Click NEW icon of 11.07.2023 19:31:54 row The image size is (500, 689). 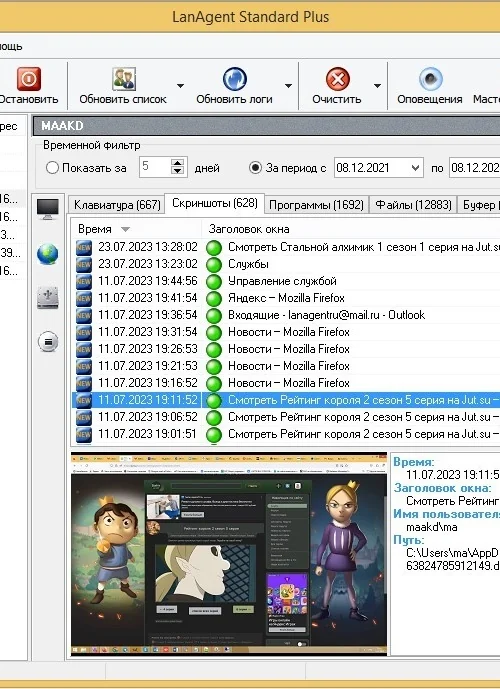pyautogui.click(x=83, y=333)
